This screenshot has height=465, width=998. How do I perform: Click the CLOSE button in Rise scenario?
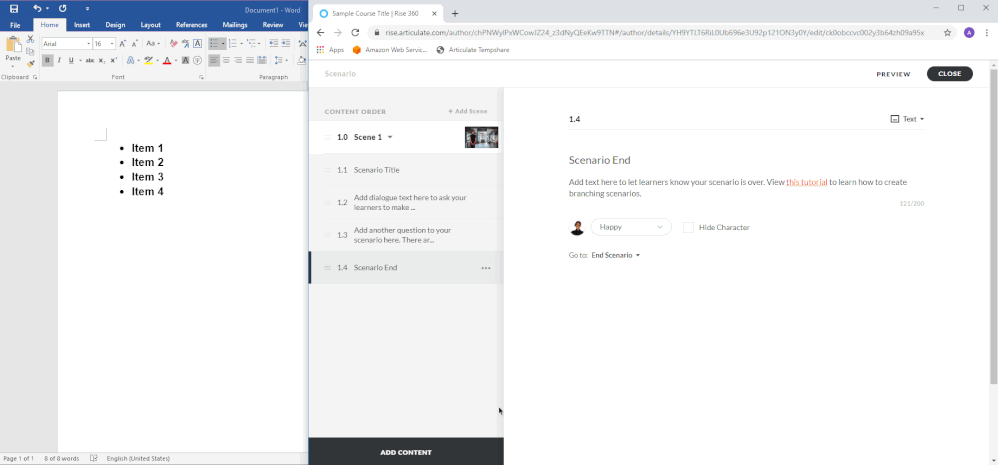tap(950, 74)
